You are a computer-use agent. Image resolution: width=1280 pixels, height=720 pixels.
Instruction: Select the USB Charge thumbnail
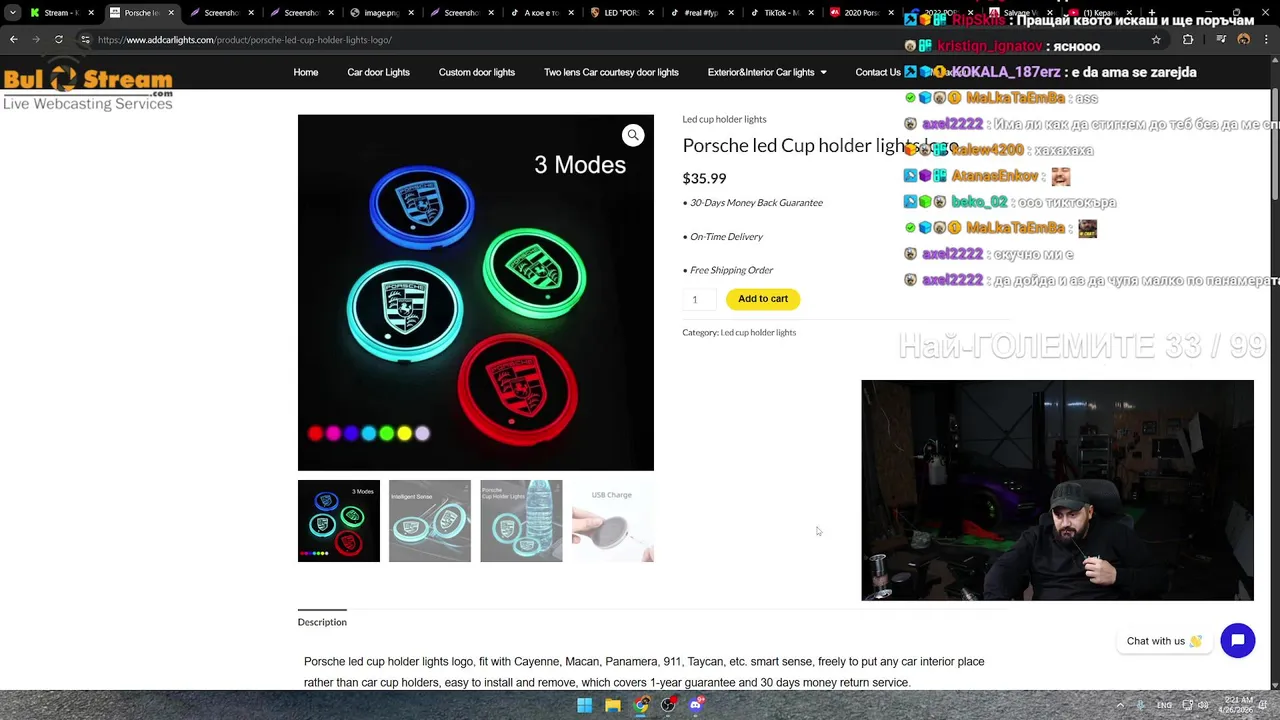click(x=613, y=521)
